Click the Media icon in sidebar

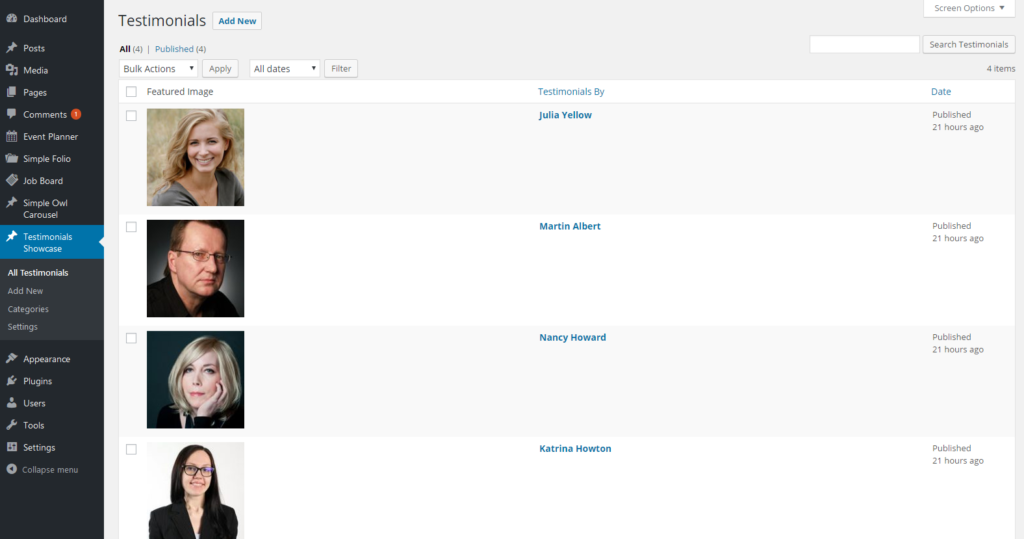pyautogui.click(x=12, y=70)
